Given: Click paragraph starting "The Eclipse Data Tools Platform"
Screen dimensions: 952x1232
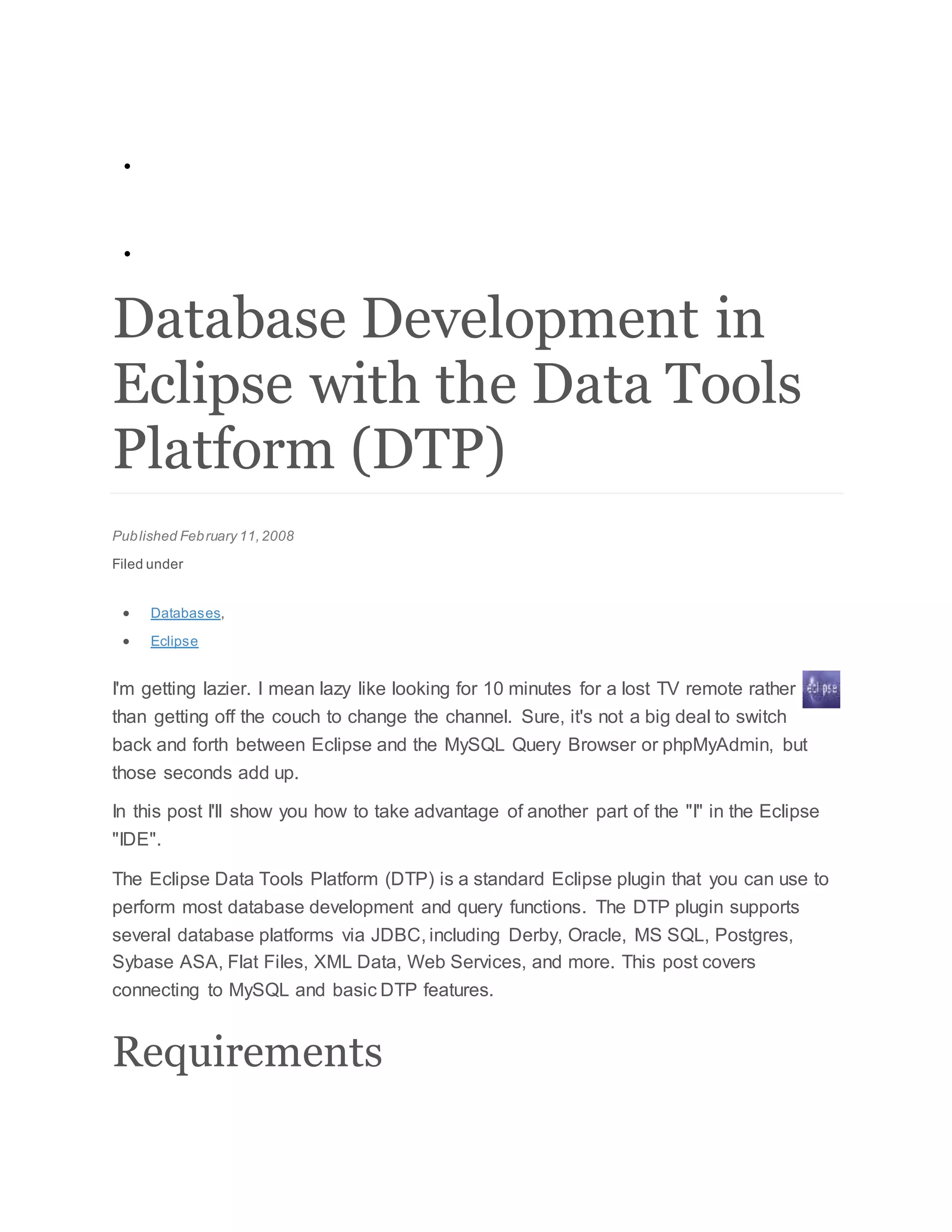Looking at the screenshot, I should point(470,935).
